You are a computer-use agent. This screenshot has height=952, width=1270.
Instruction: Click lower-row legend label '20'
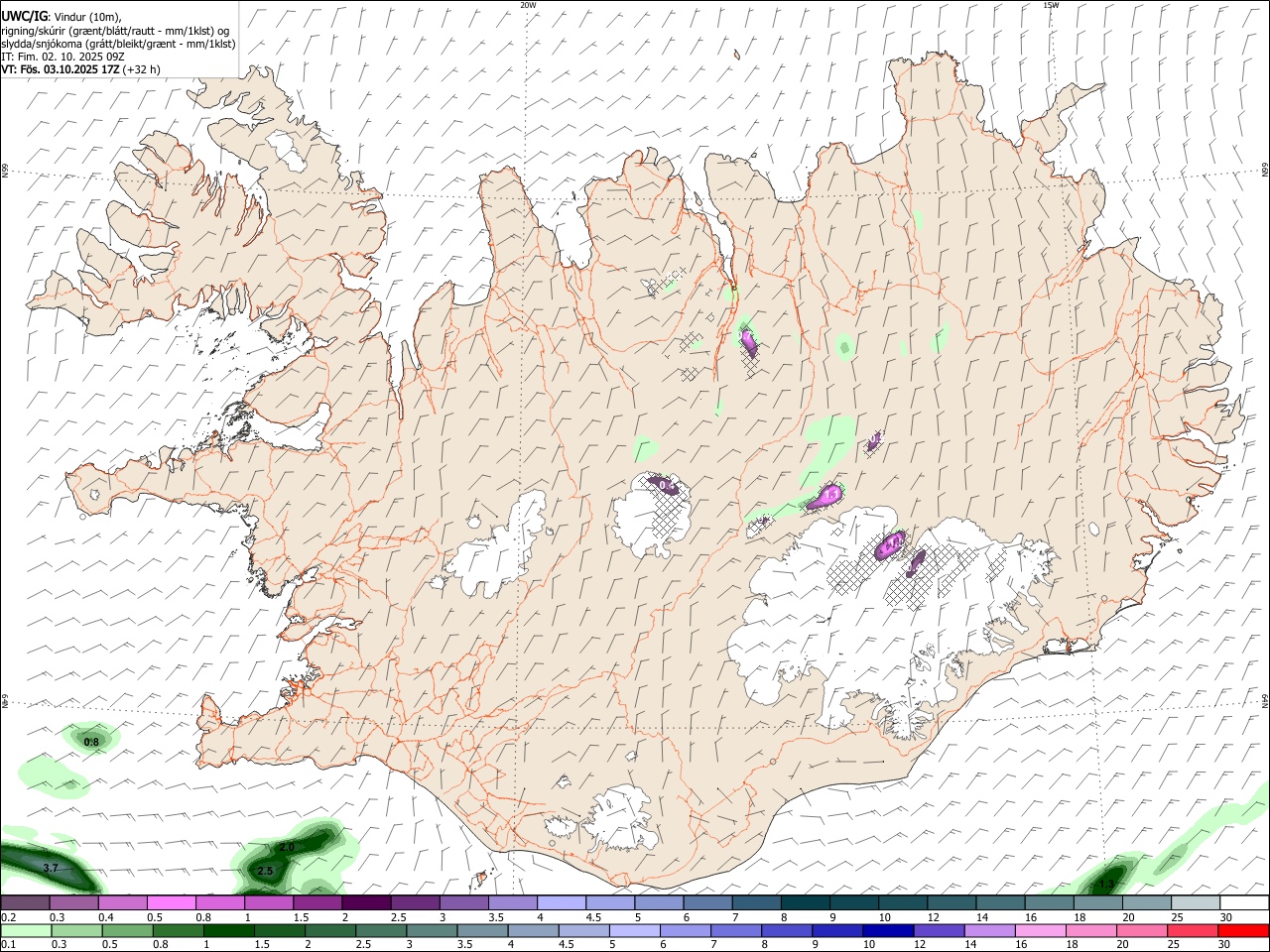tap(1122, 944)
